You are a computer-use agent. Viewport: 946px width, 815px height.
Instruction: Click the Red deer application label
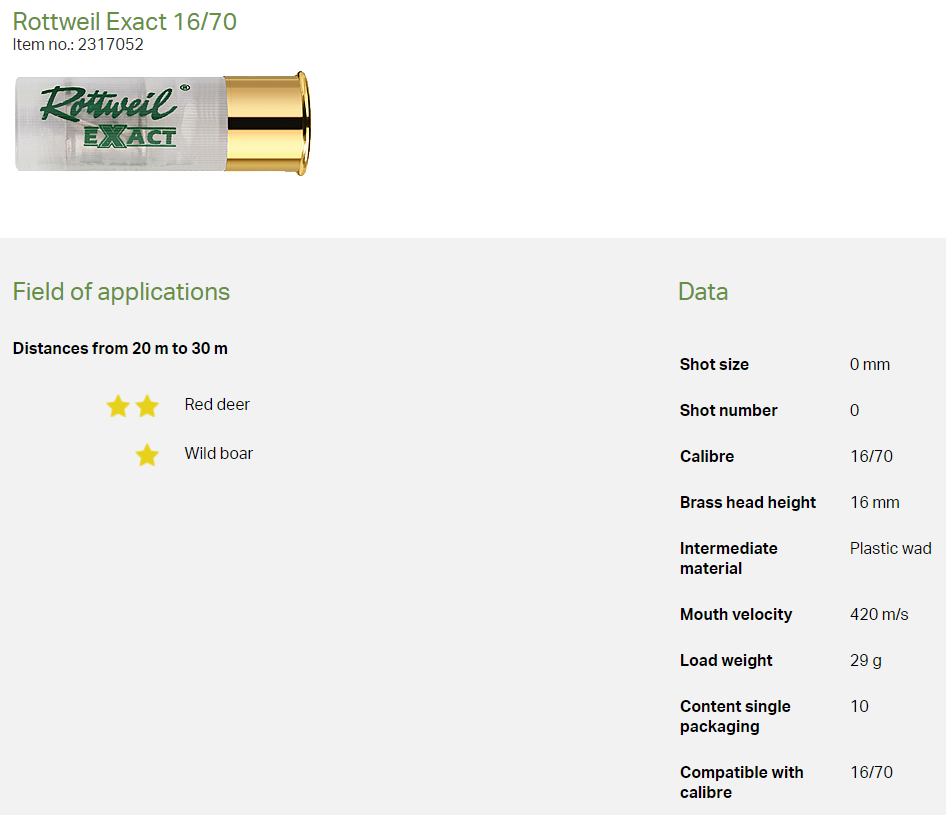pos(217,405)
